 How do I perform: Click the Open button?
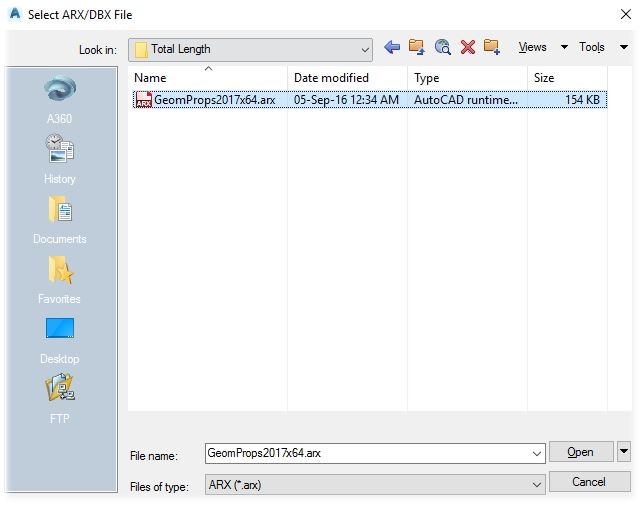[x=581, y=451]
